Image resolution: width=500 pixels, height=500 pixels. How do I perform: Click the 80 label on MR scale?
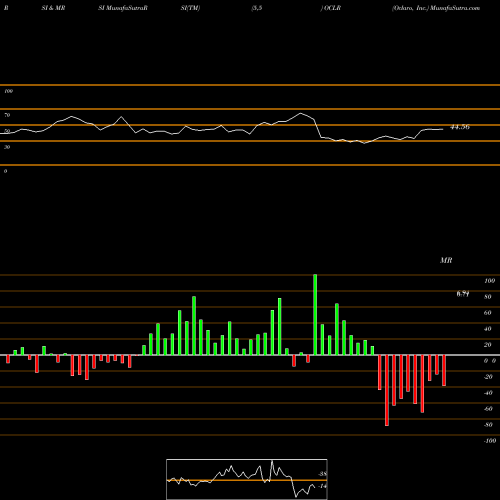[x=488, y=297]
